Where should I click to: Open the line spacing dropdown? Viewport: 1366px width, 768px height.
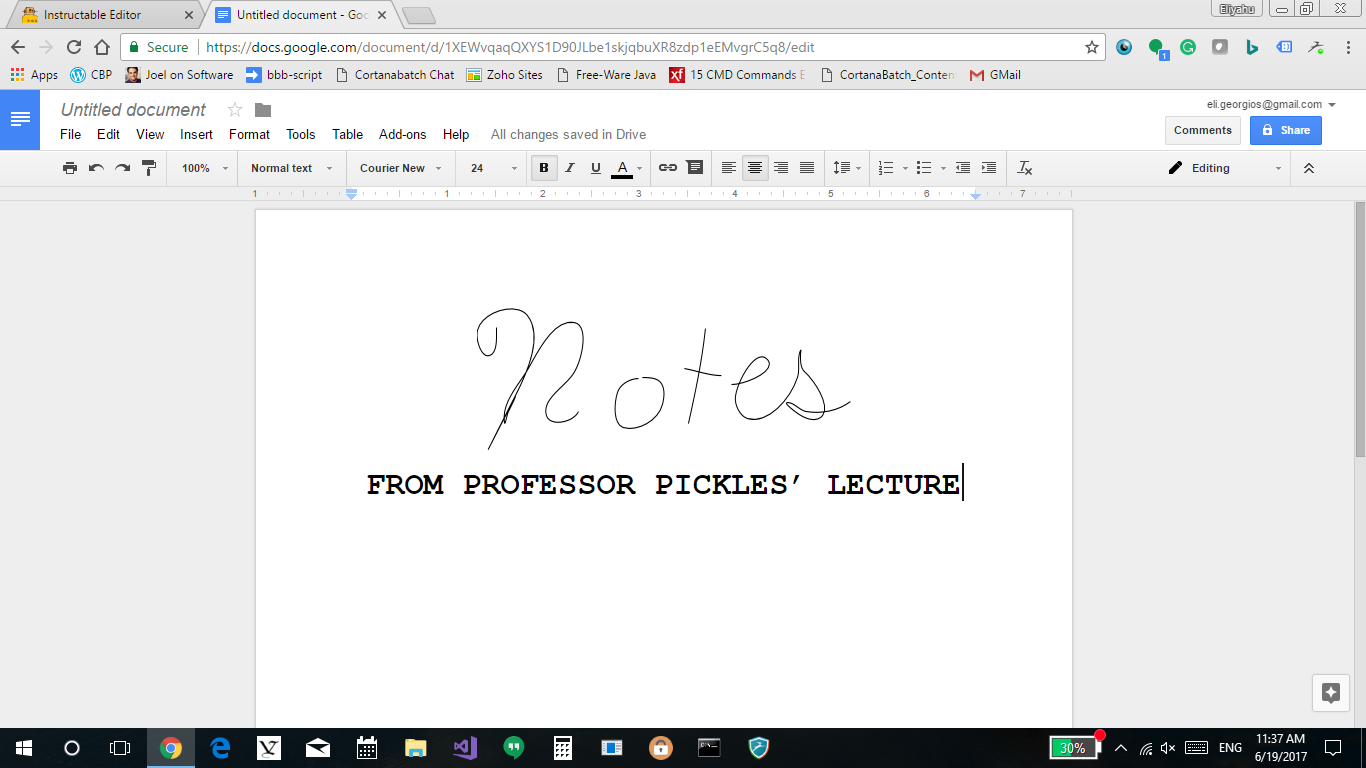coord(847,168)
